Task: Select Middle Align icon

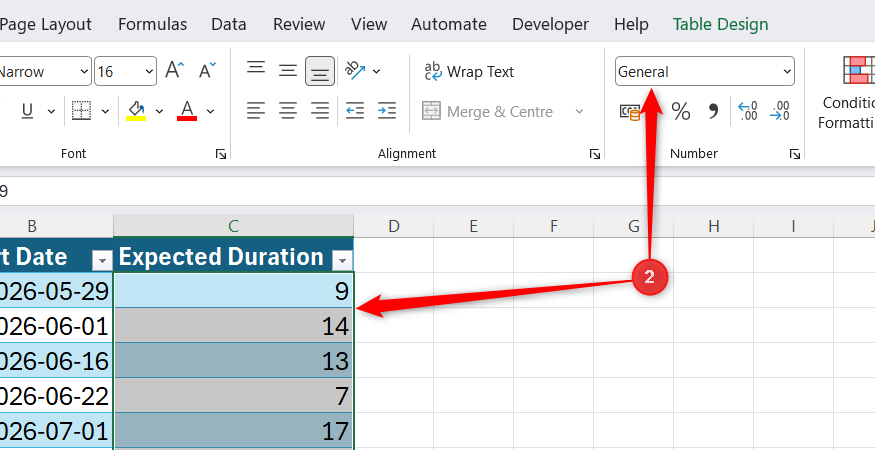Action: (x=288, y=71)
